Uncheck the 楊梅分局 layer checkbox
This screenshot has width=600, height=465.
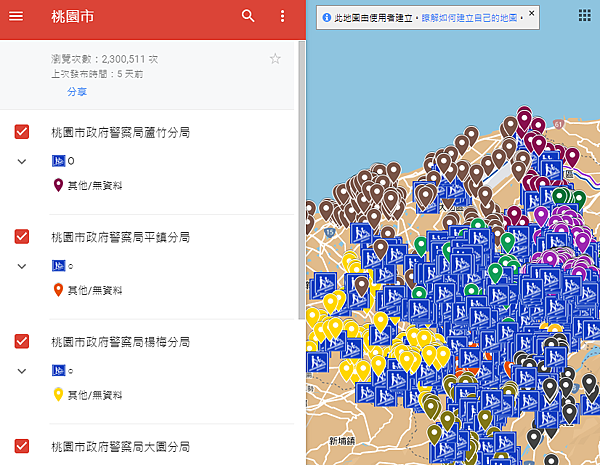(x=22, y=341)
